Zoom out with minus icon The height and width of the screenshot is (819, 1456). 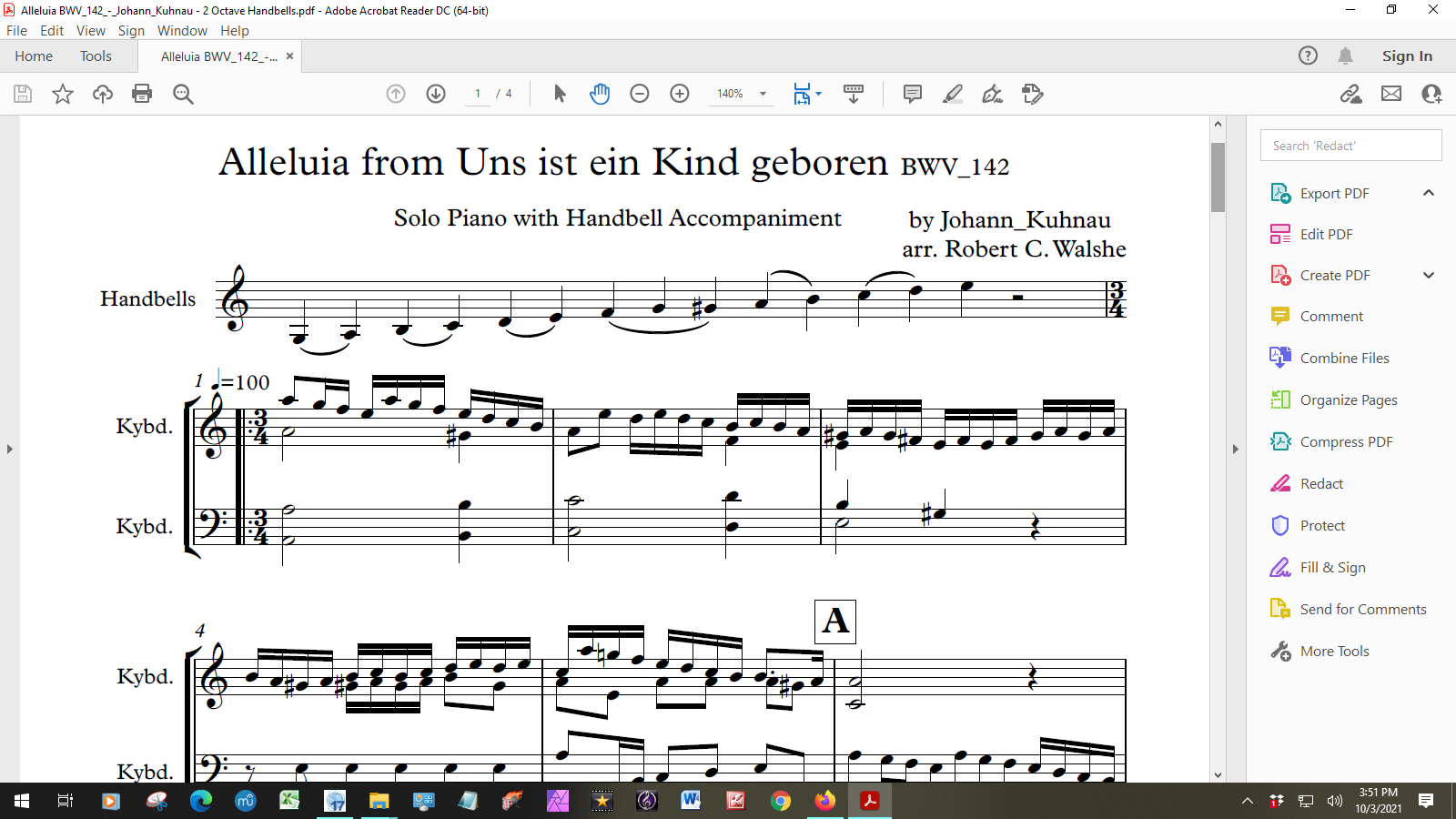pos(640,94)
